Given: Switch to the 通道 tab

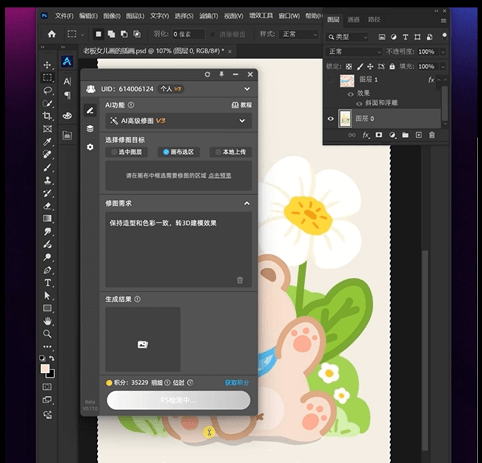Looking at the screenshot, I should (x=353, y=20).
